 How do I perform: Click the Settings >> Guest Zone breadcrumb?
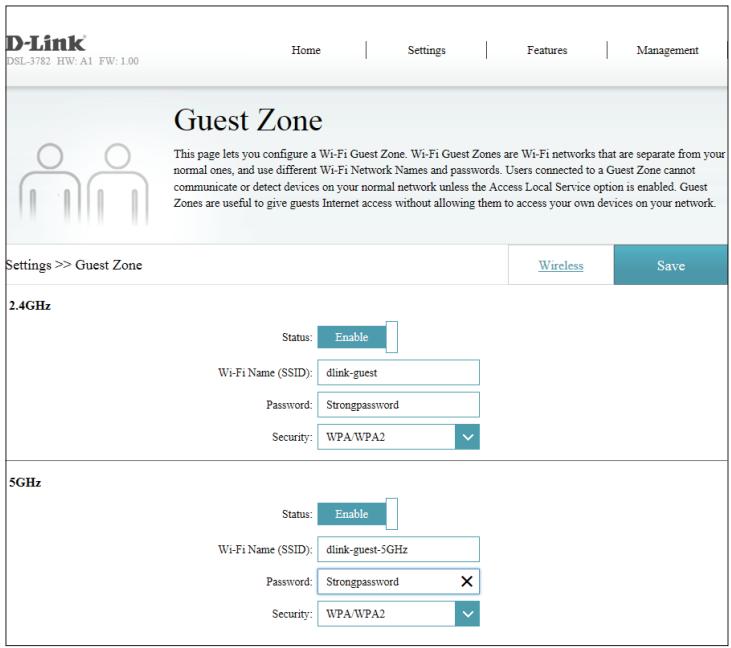click(x=74, y=265)
